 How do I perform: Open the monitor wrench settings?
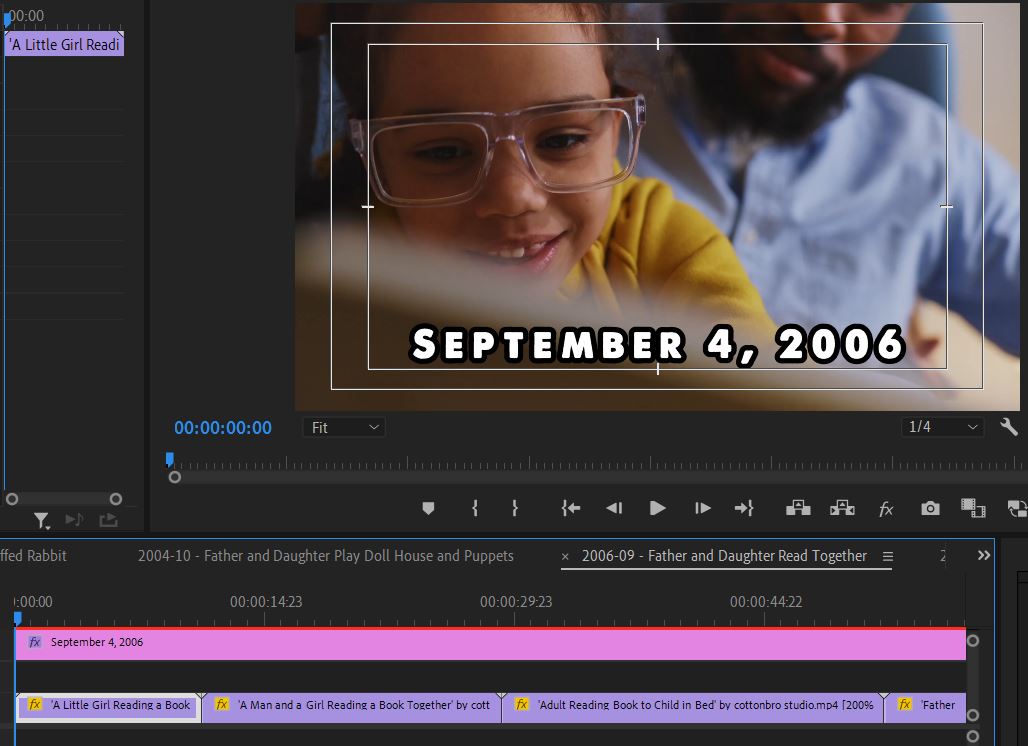pyautogui.click(x=1009, y=427)
